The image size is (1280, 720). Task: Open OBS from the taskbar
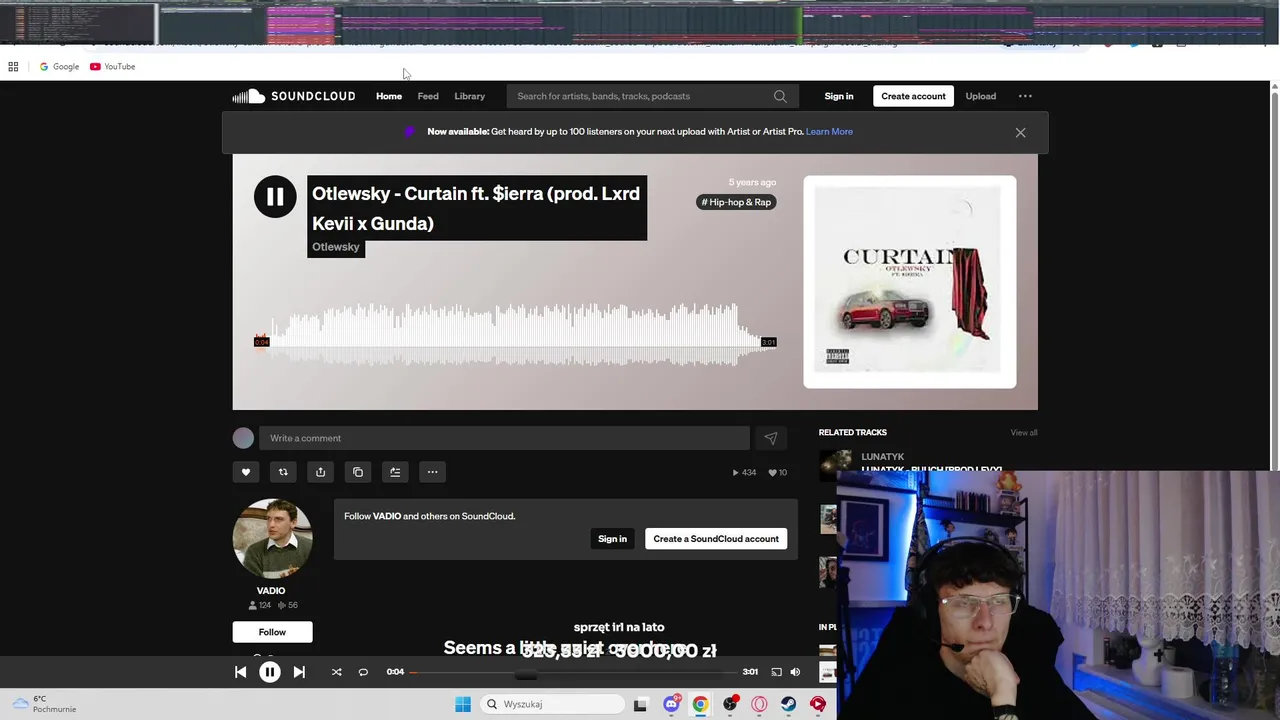click(x=730, y=704)
